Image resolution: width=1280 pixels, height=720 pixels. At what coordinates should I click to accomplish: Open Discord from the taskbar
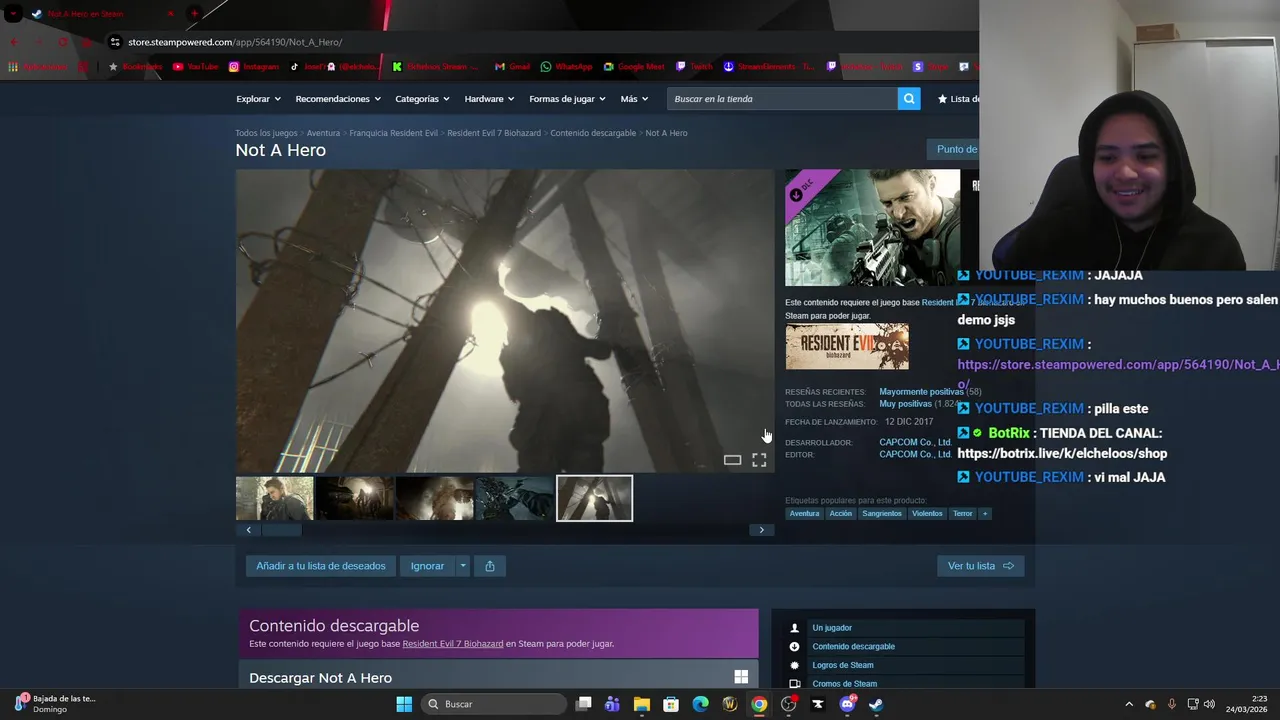pyautogui.click(x=847, y=704)
